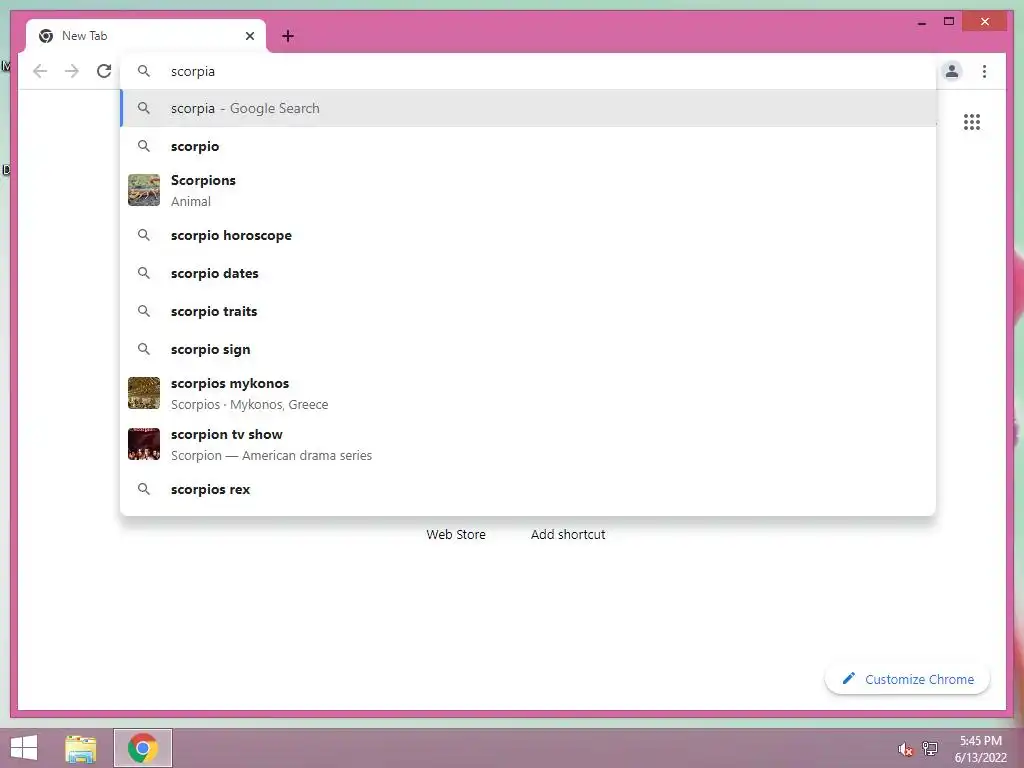
Task: Open a new tab with the plus button
Action: click(x=288, y=36)
